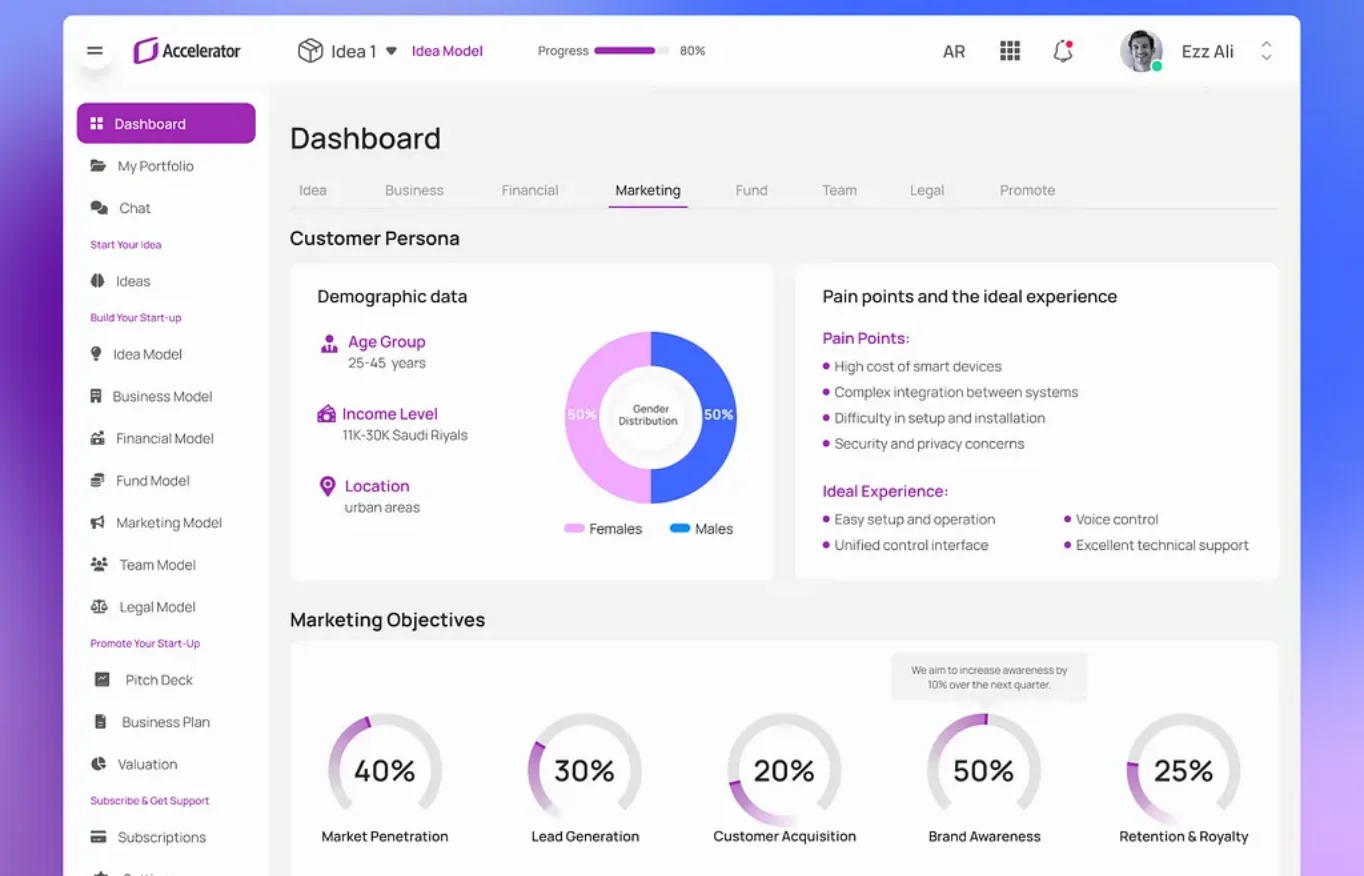The height and width of the screenshot is (876, 1364).
Task: Click the Idea Model lightbulb icon
Action: click(96, 354)
